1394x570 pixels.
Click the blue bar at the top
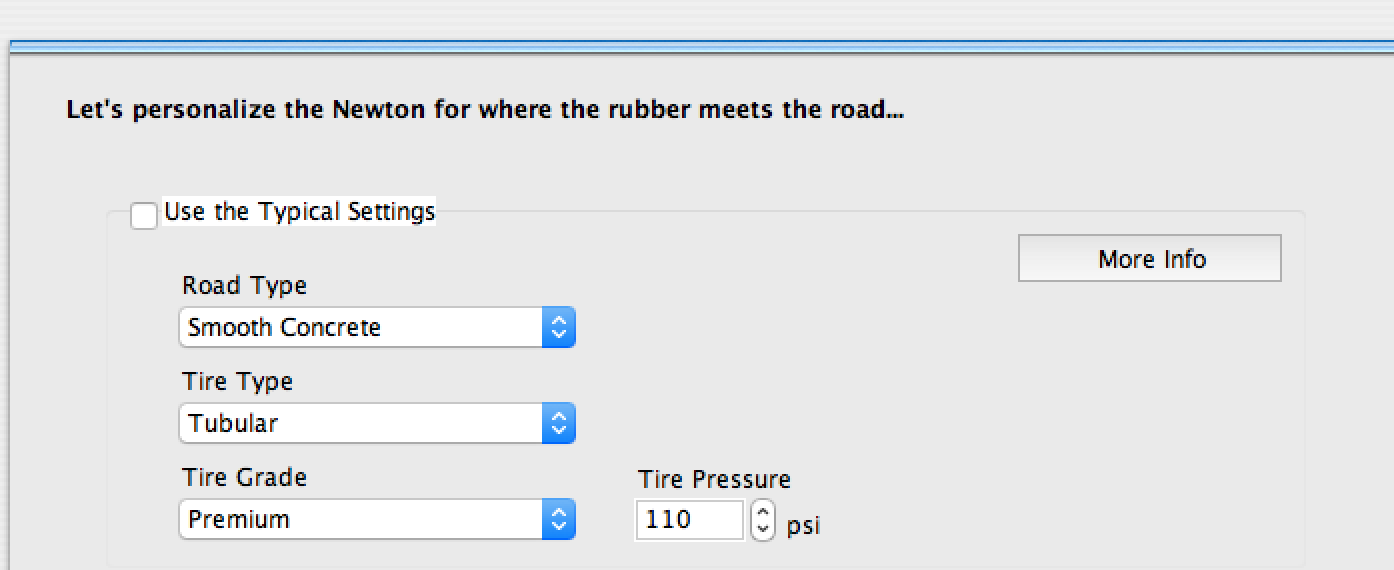coord(700,45)
